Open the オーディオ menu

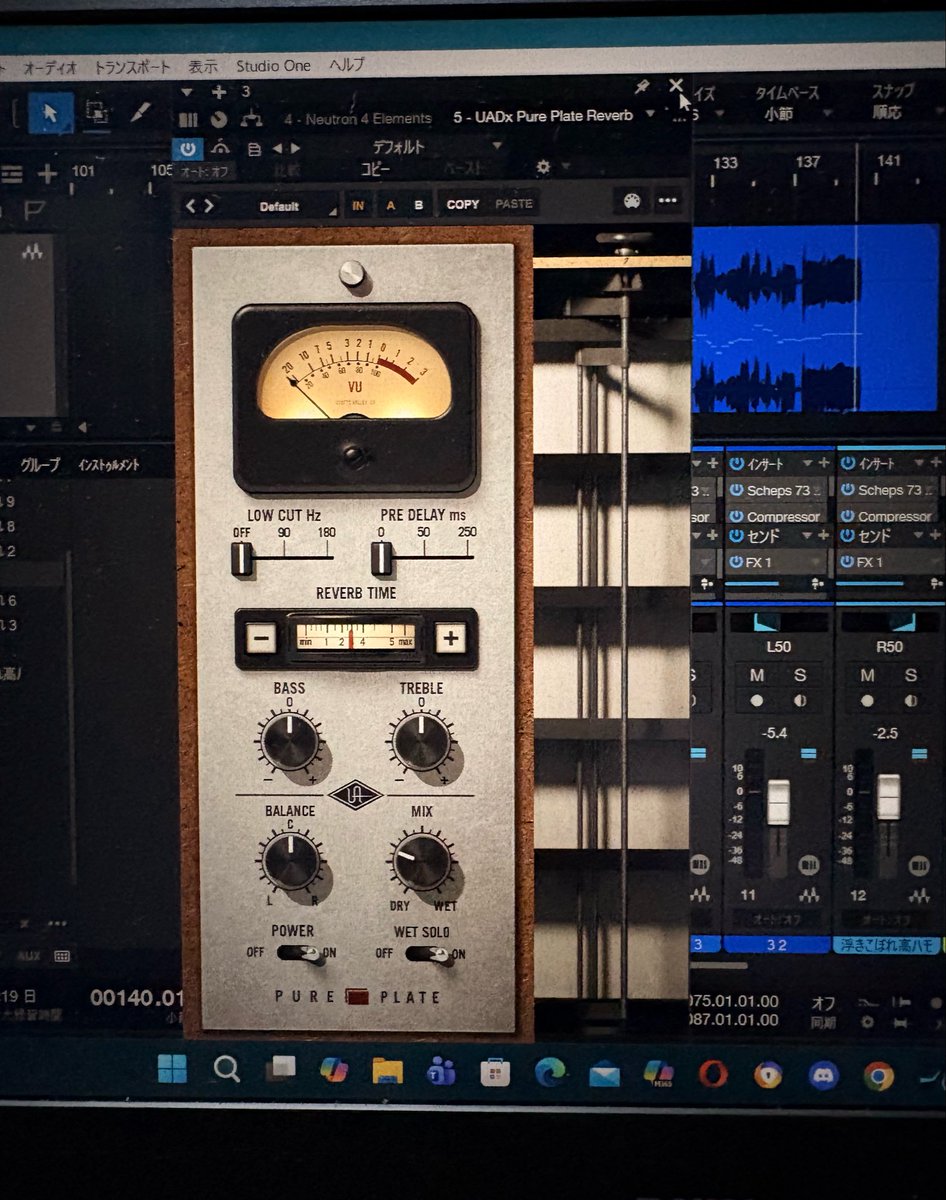(x=49, y=67)
